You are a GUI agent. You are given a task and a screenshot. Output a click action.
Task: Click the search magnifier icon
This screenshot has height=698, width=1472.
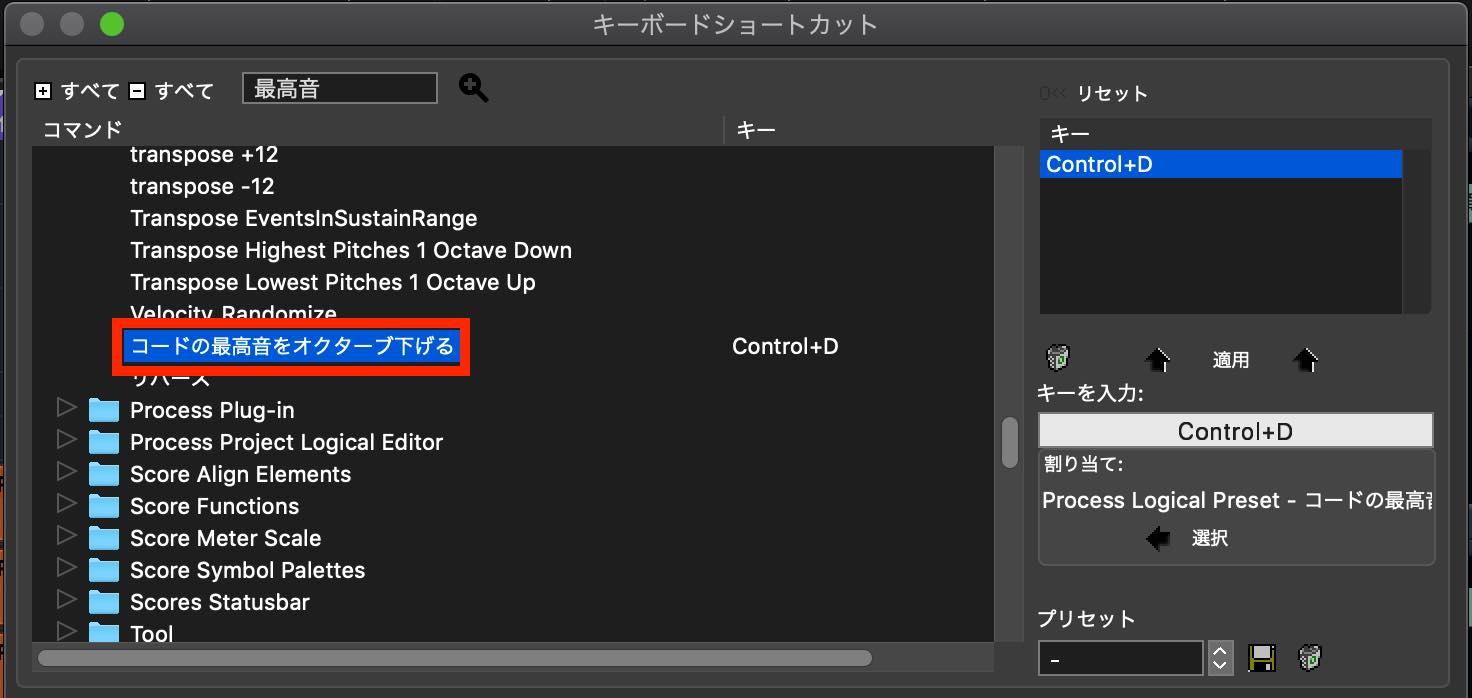tap(473, 88)
